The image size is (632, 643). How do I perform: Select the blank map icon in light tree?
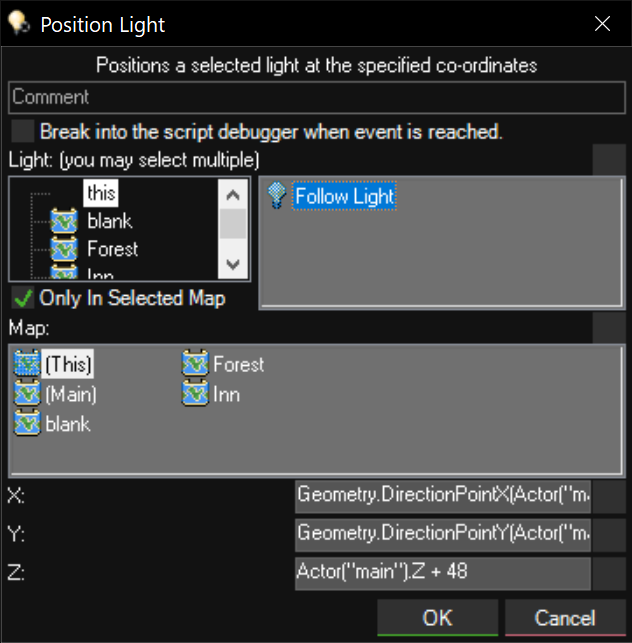point(65,221)
